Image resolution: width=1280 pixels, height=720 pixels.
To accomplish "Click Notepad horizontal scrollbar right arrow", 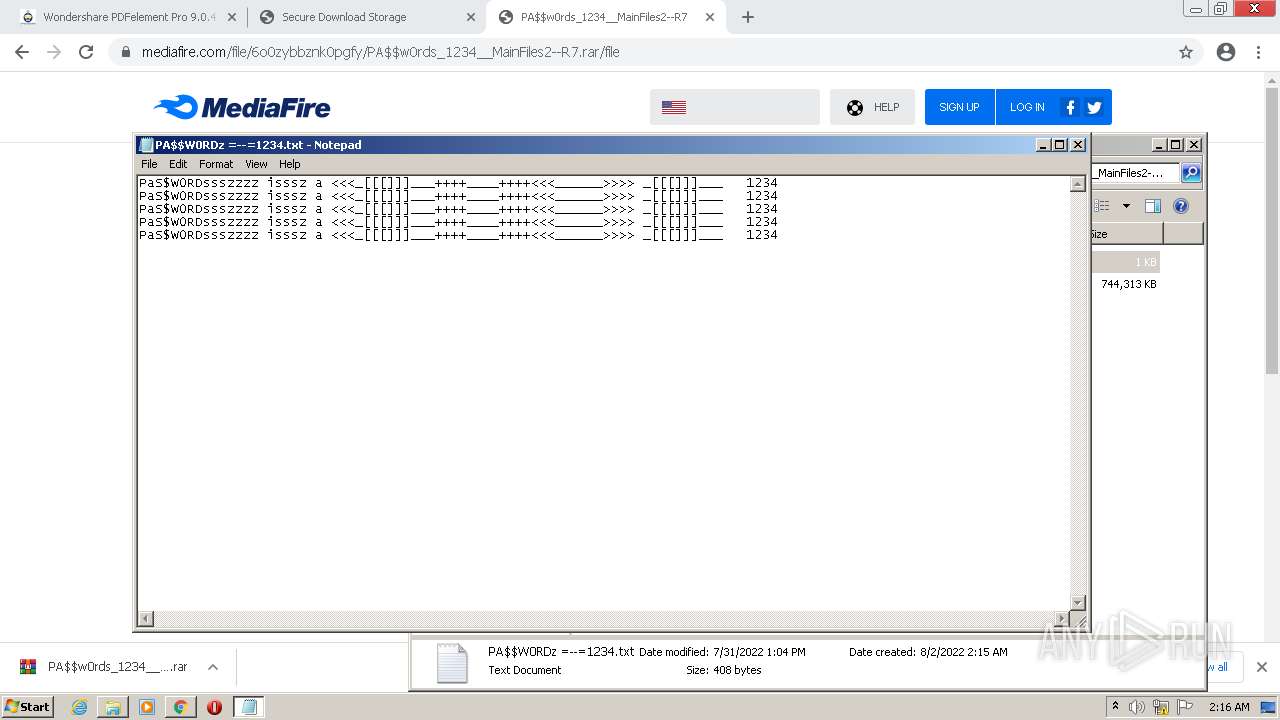I will point(1062,619).
